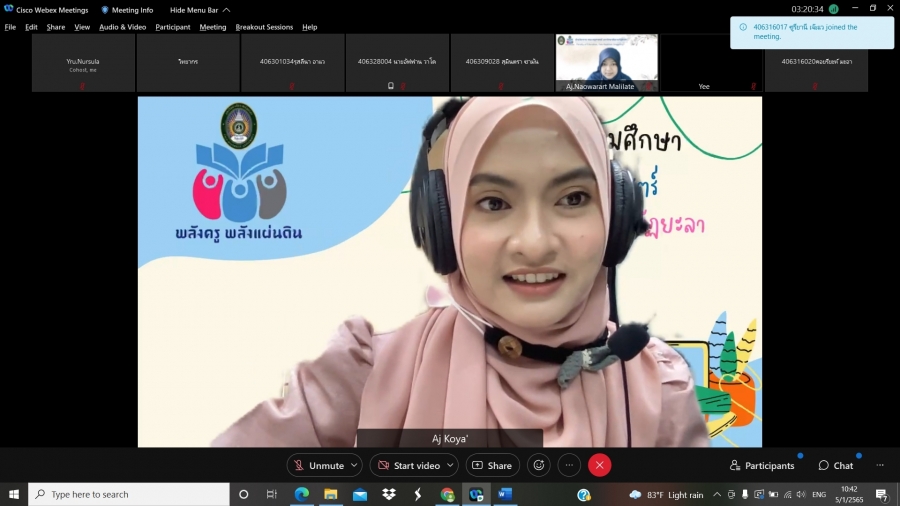Open the Dropbox icon in taskbar
This screenshot has width=900, height=506.
click(389, 494)
